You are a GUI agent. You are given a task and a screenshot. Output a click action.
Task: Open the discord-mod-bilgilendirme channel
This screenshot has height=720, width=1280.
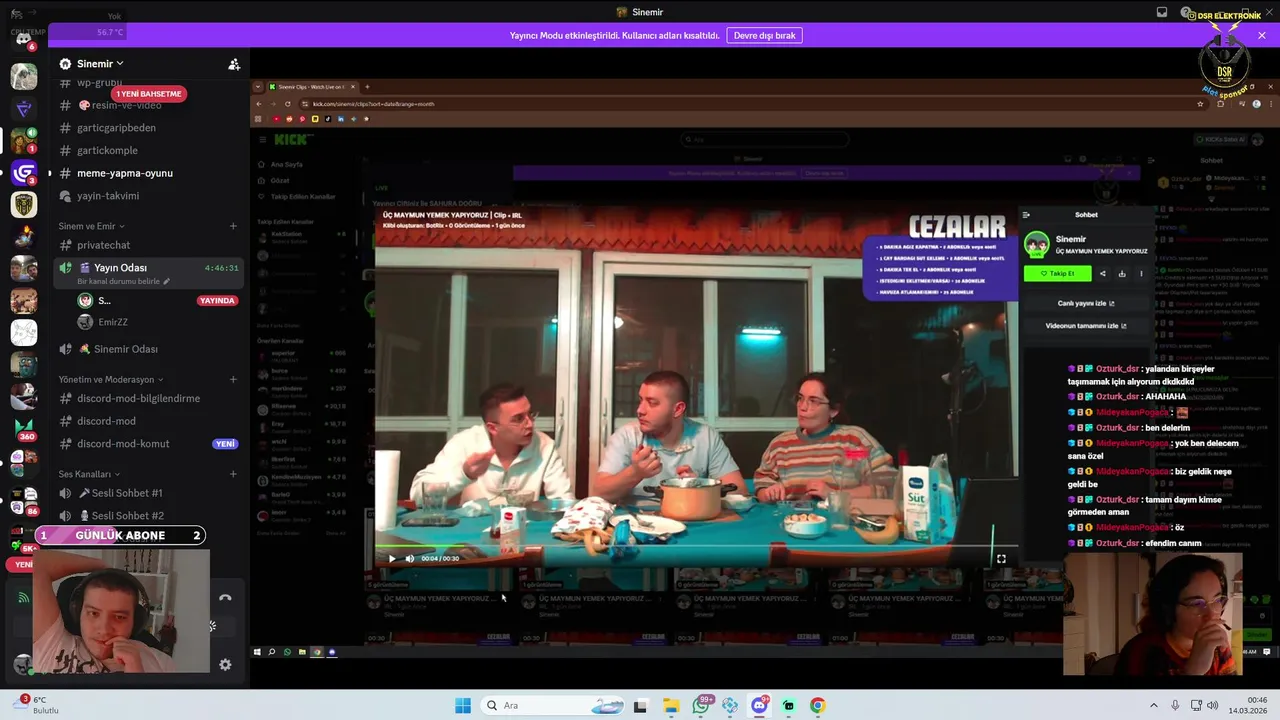point(138,398)
